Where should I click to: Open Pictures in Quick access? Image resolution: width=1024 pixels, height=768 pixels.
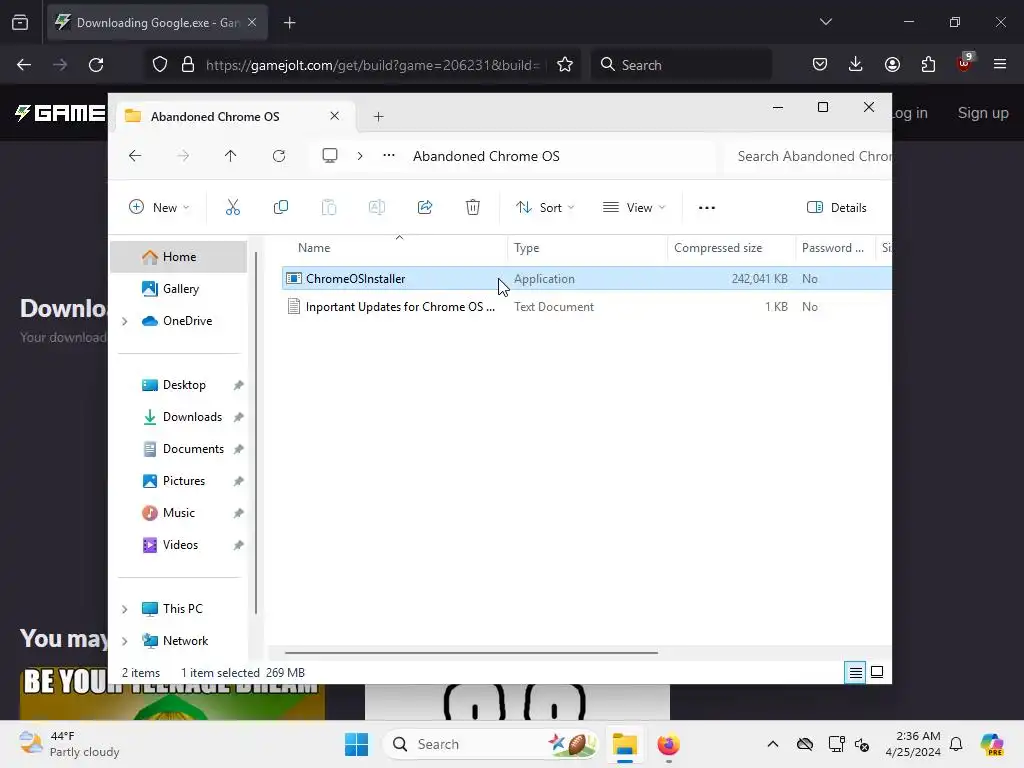pyautogui.click(x=179, y=481)
